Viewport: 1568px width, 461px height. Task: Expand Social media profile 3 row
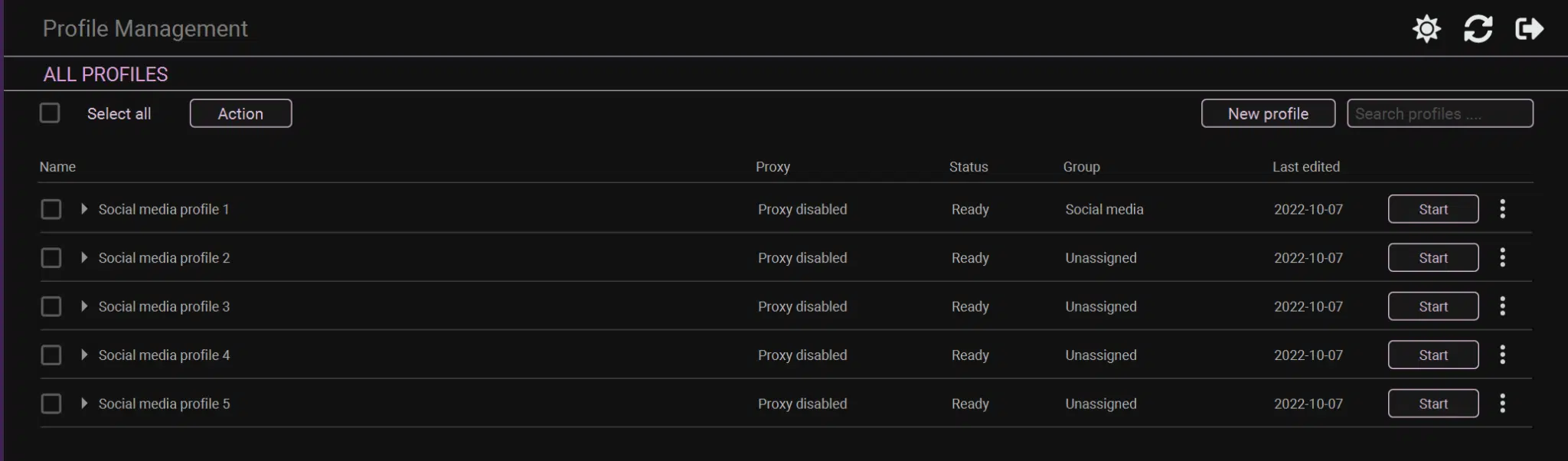(84, 306)
